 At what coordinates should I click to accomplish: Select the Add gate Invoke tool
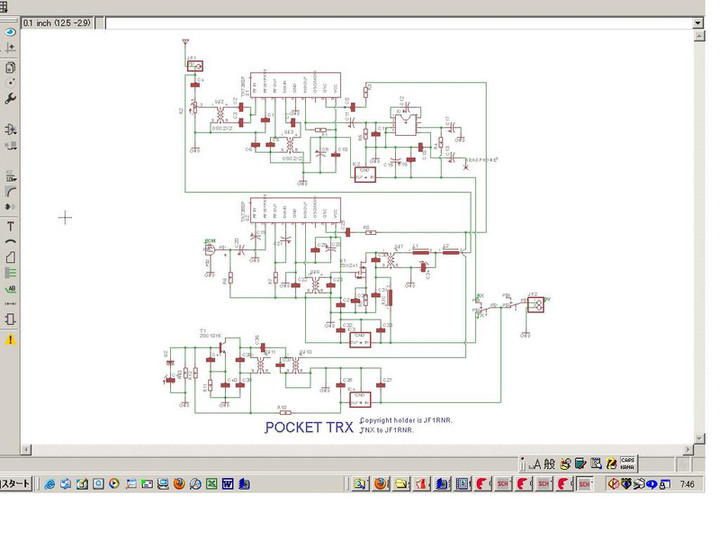coord(10,129)
